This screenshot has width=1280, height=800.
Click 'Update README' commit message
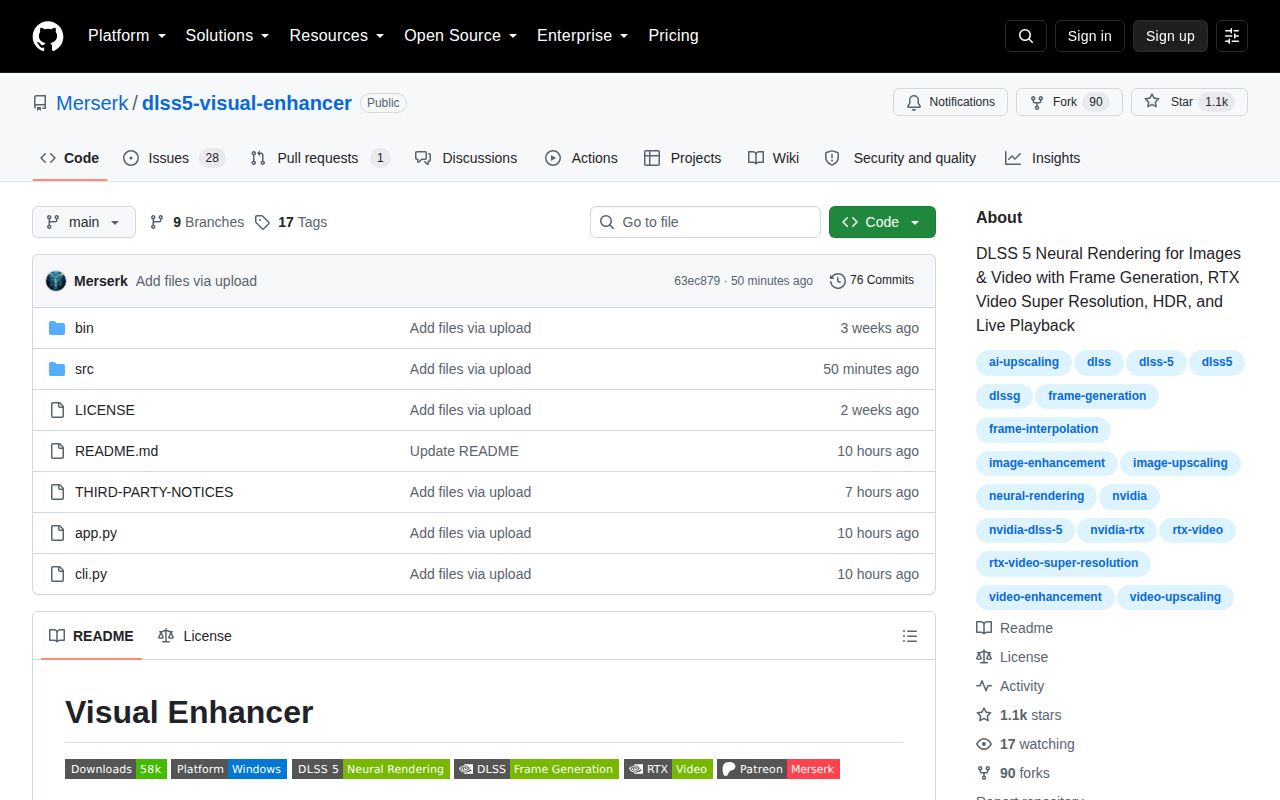[464, 451]
